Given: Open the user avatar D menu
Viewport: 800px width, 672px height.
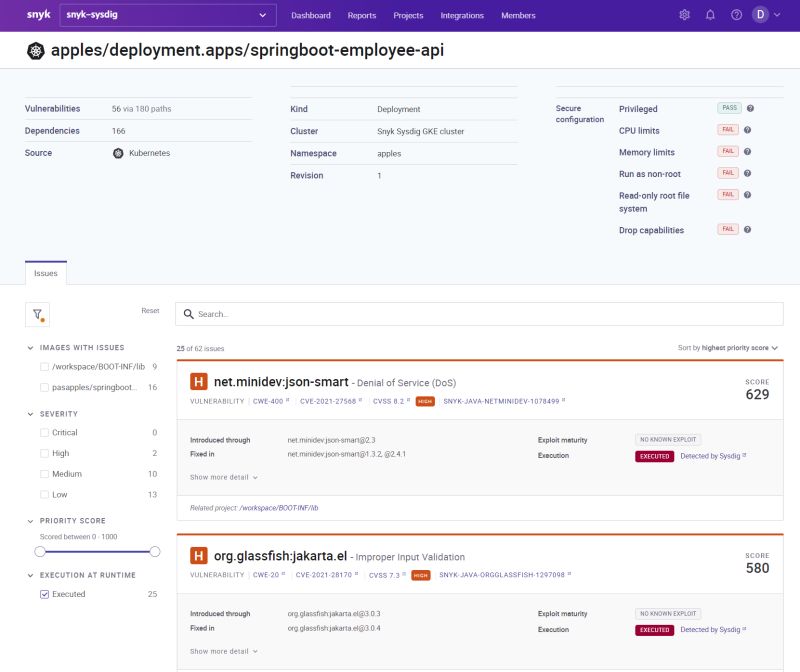Looking at the screenshot, I should (760, 15).
